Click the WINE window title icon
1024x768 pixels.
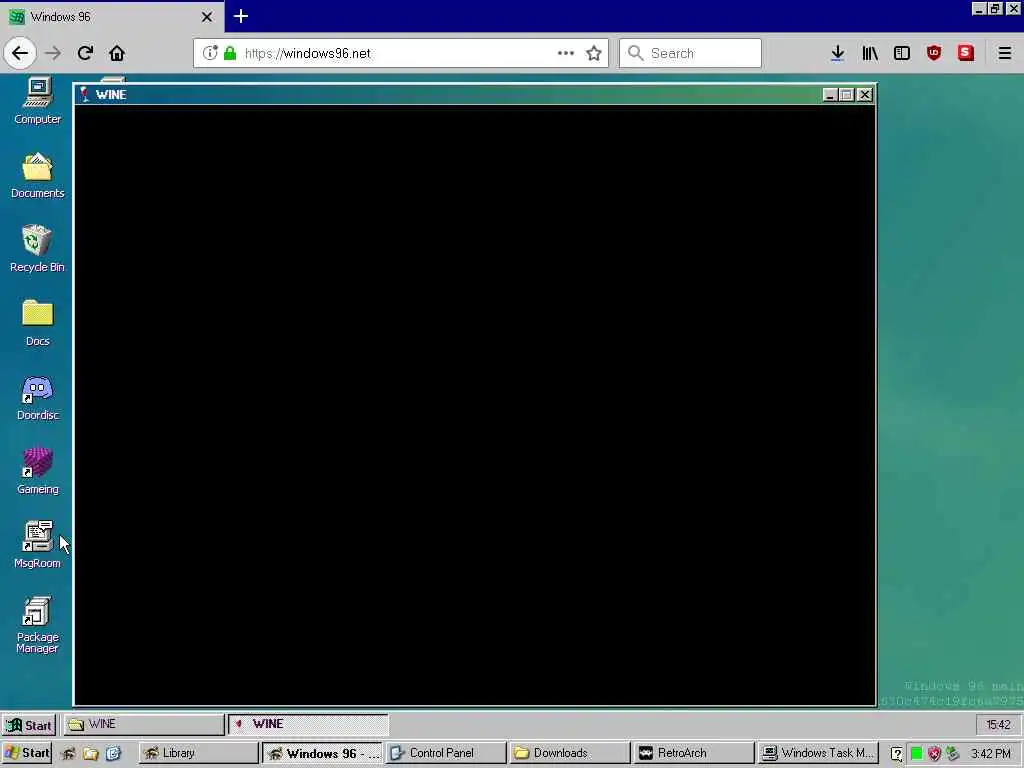84,95
